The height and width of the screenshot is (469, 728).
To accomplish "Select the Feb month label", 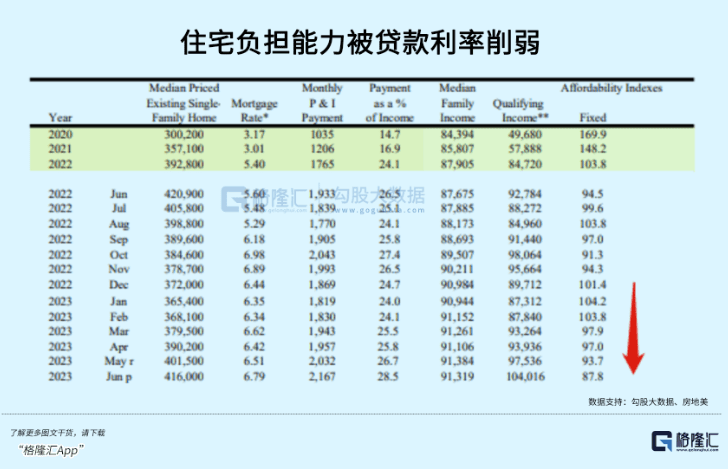I will click(119, 317).
